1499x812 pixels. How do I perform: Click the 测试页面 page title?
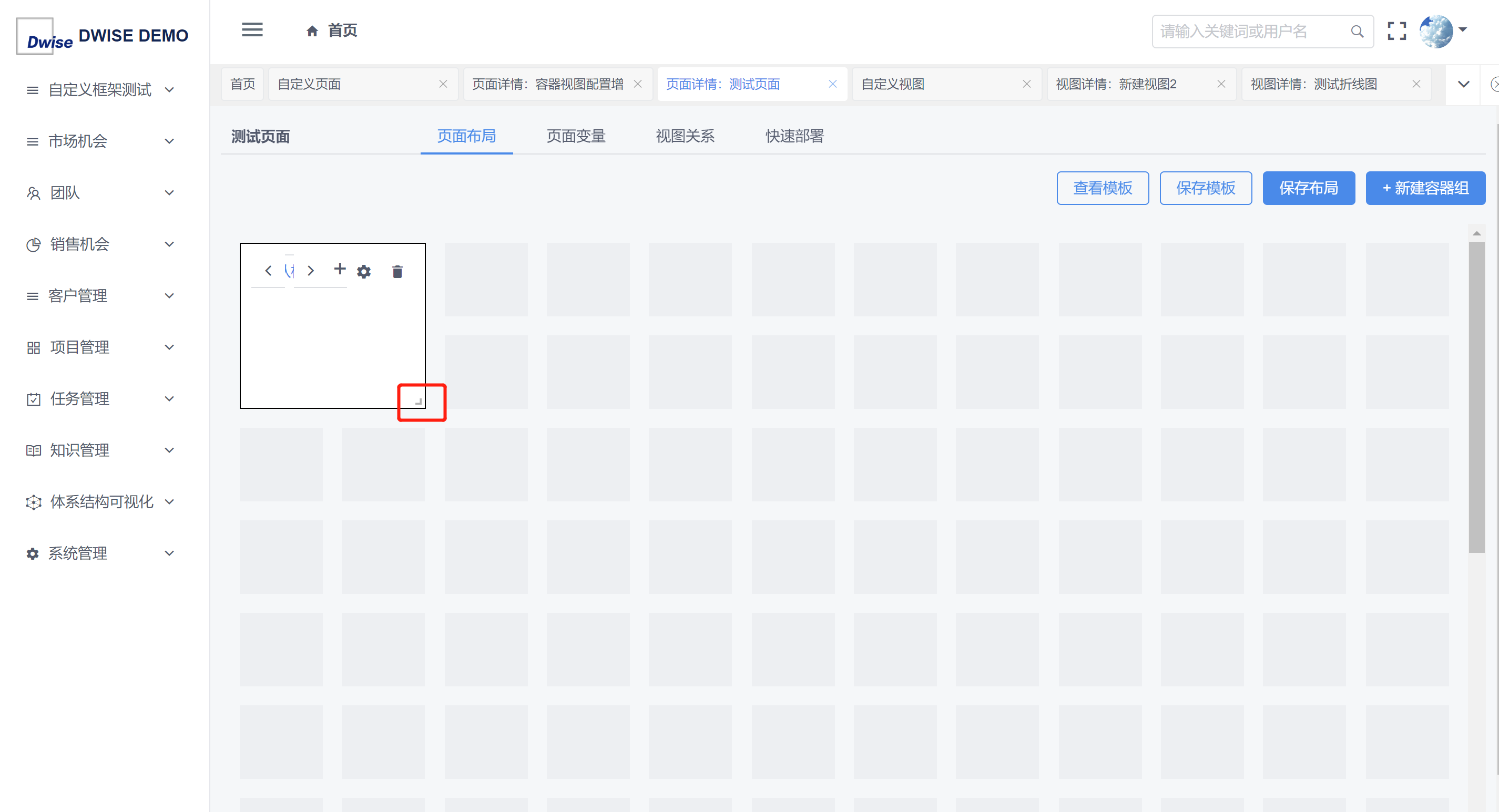[261, 137]
